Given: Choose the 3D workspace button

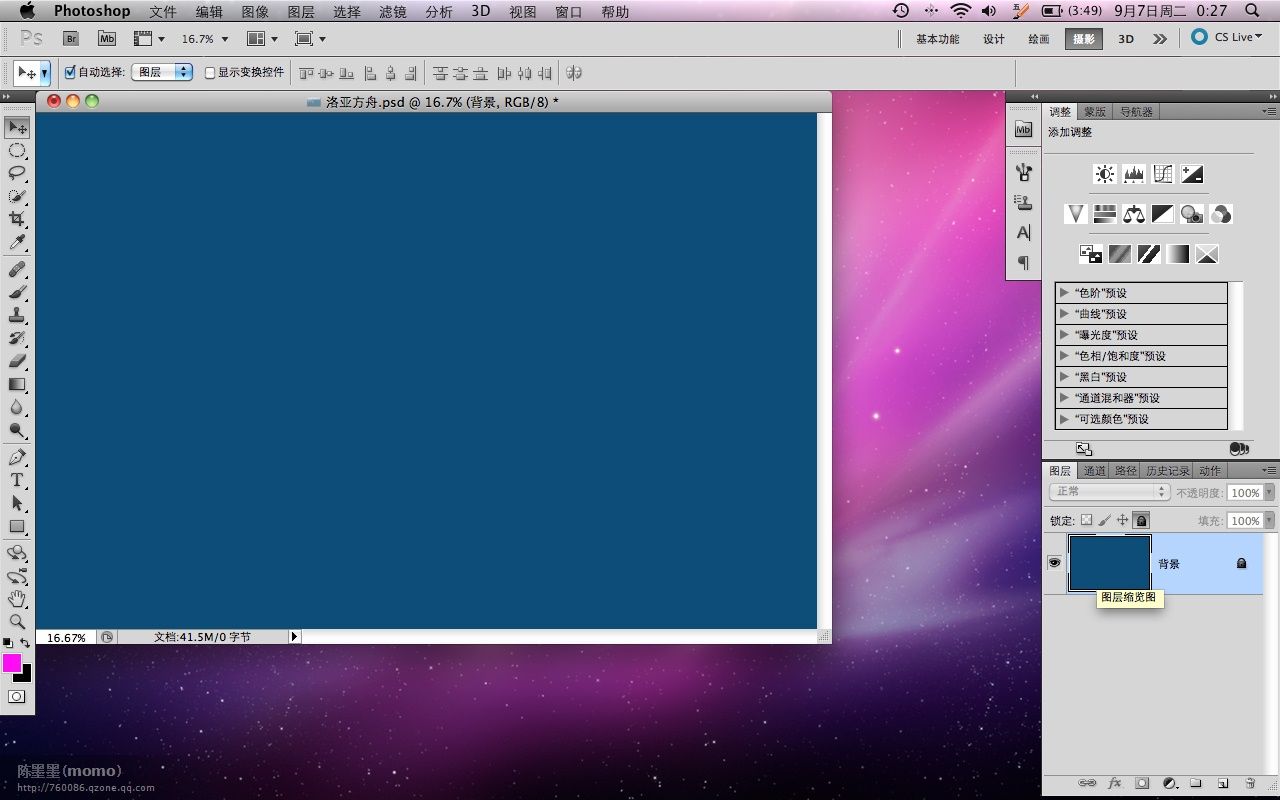Looking at the screenshot, I should pos(1126,39).
